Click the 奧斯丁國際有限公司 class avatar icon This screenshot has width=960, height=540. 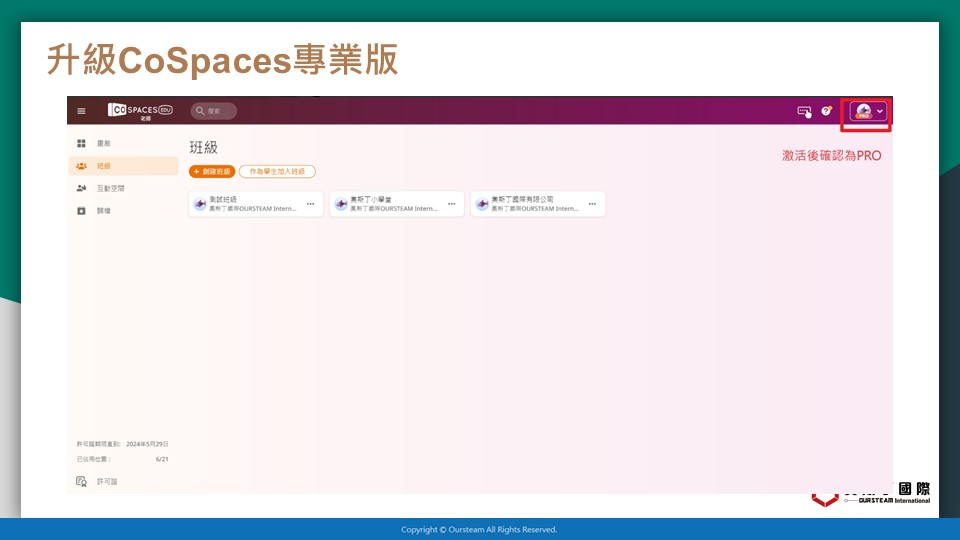482,204
